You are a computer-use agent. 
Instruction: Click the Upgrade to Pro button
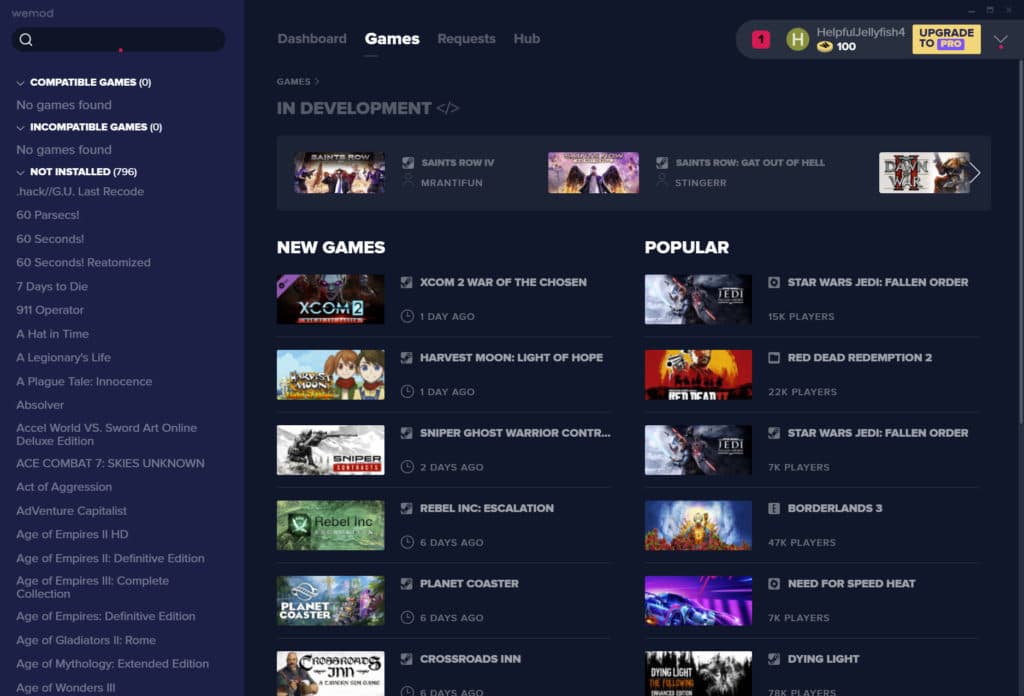pos(946,39)
